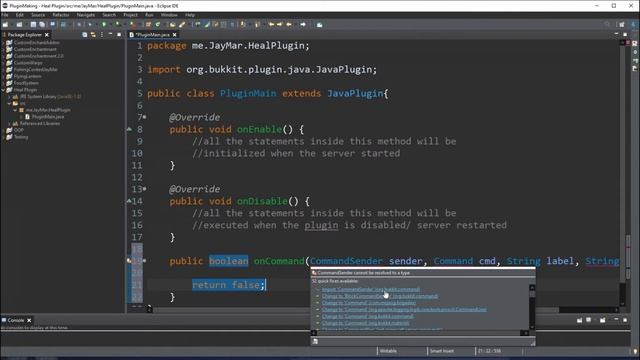640x360 pixels.
Task: Select CustomEnchantment 2.0 project in Package Explorer
Action: 38,56
